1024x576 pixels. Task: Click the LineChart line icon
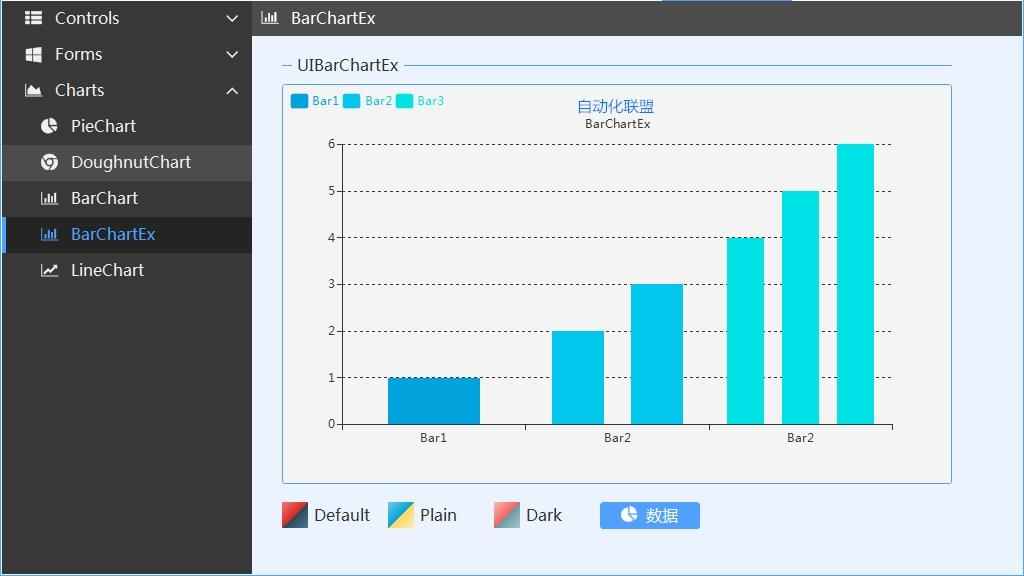click(x=49, y=270)
